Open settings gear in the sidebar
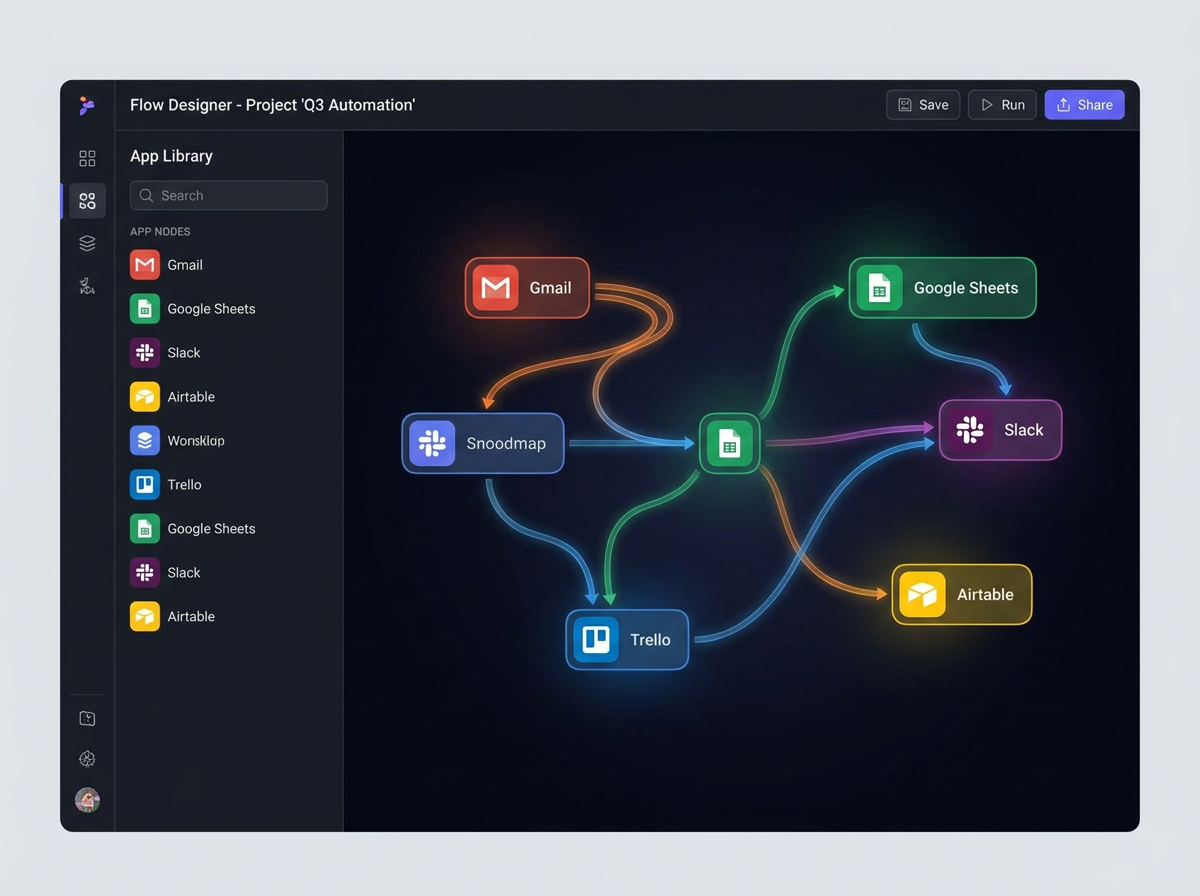Image resolution: width=1200 pixels, height=896 pixels. (x=87, y=759)
